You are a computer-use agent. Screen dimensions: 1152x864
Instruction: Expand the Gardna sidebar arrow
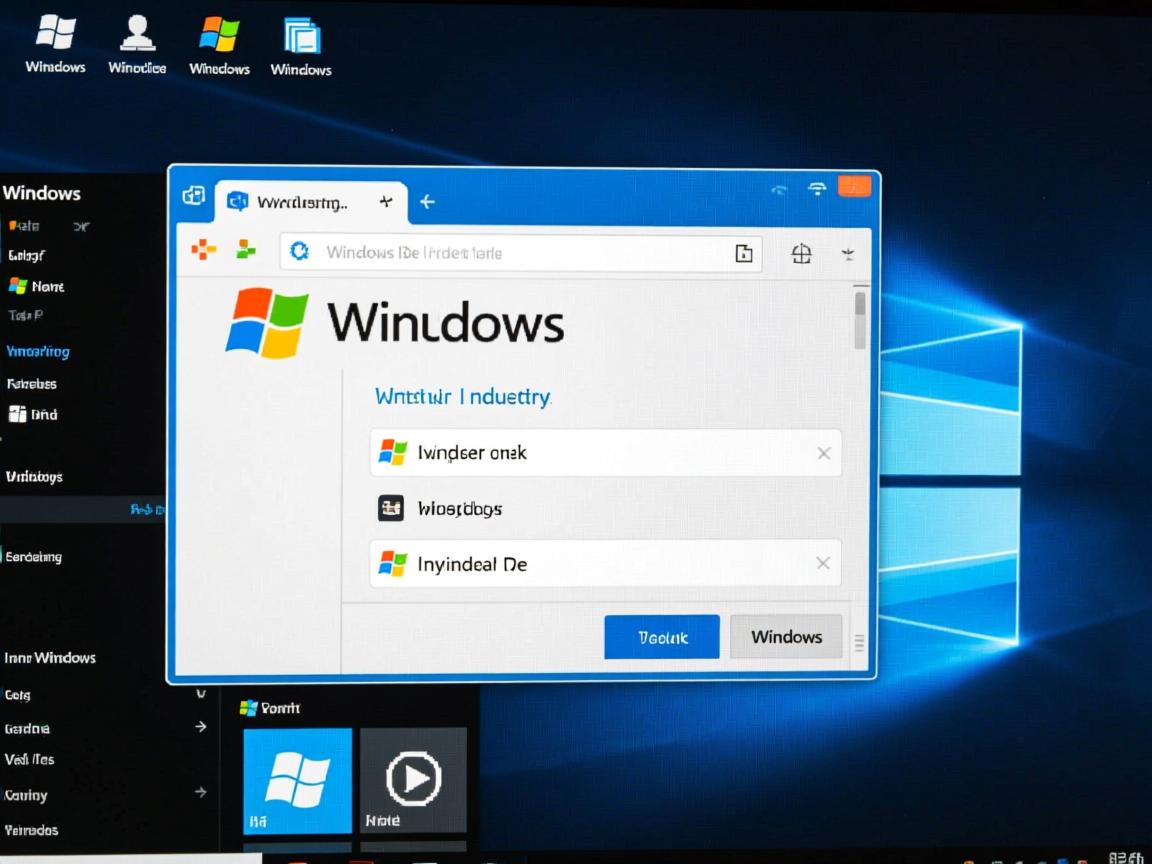(x=200, y=727)
